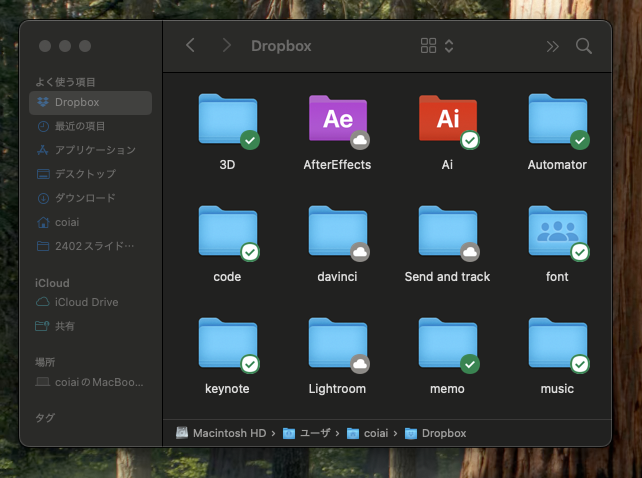642x478 pixels.
Task: Open the Lightroom folder
Action: click(338, 343)
